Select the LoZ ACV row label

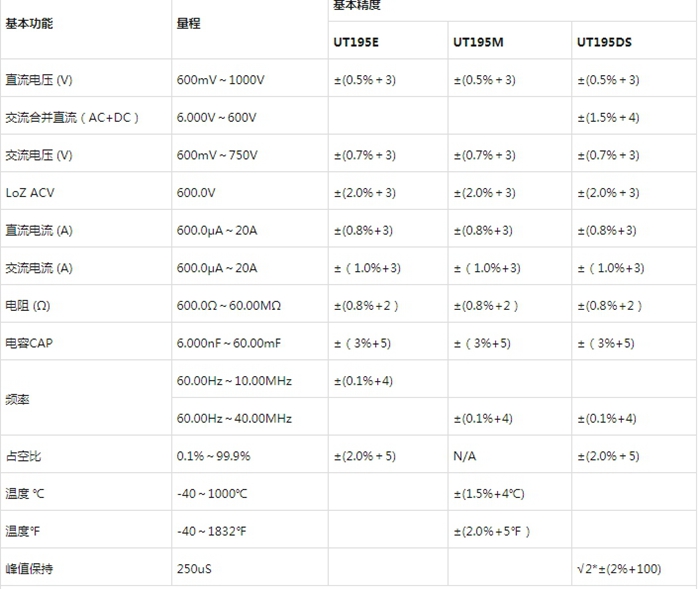coord(30,193)
